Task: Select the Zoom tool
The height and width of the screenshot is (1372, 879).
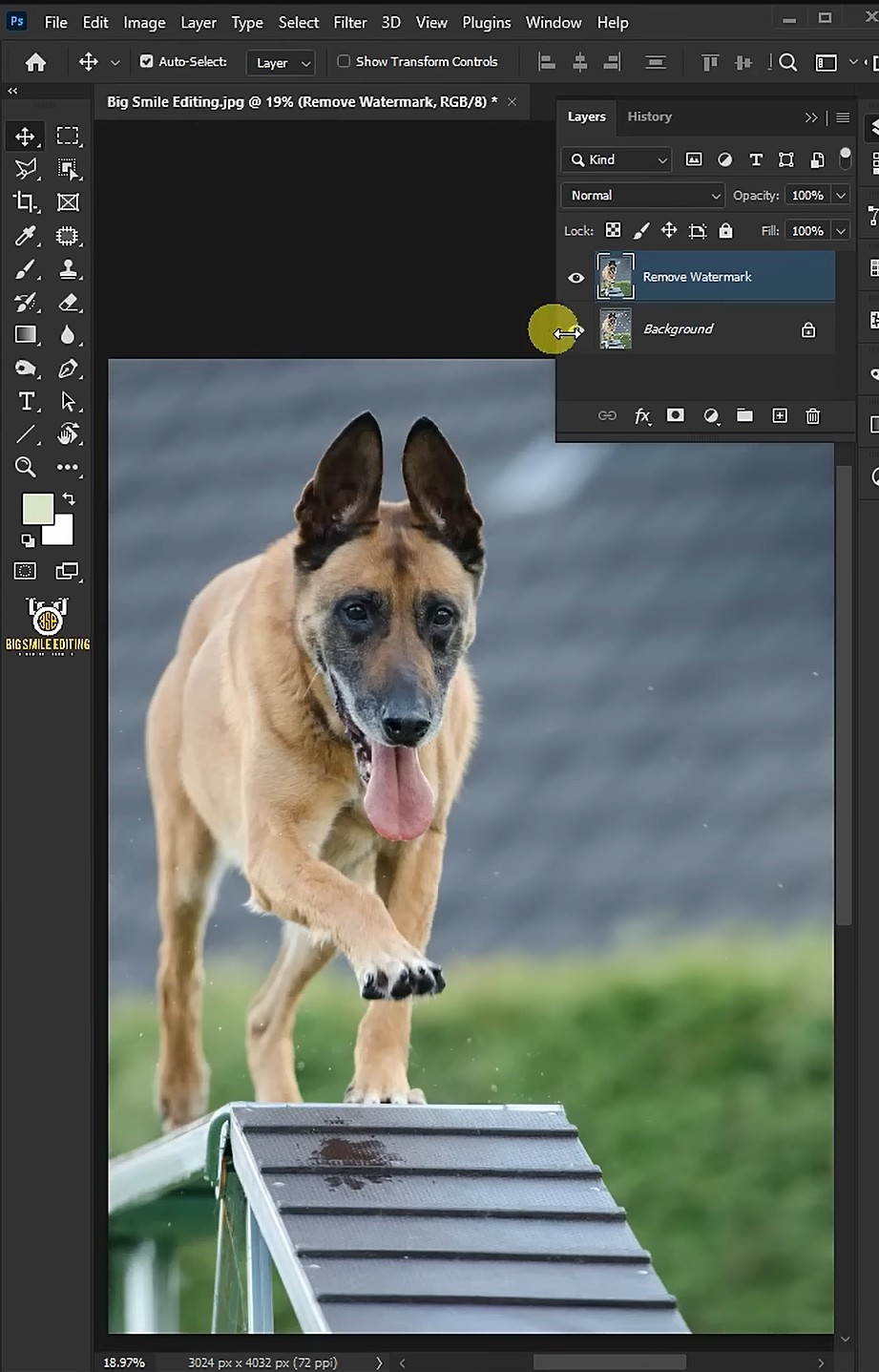Action: tap(26, 467)
